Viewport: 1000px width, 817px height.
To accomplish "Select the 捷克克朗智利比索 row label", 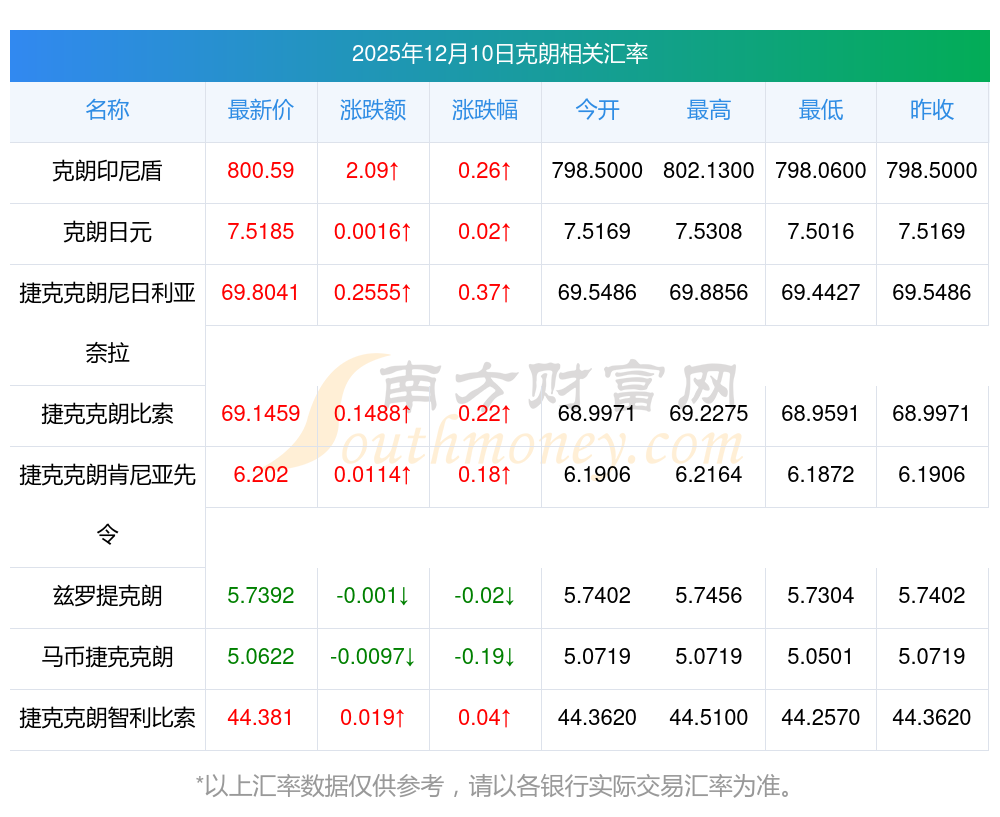I will (107, 718).
